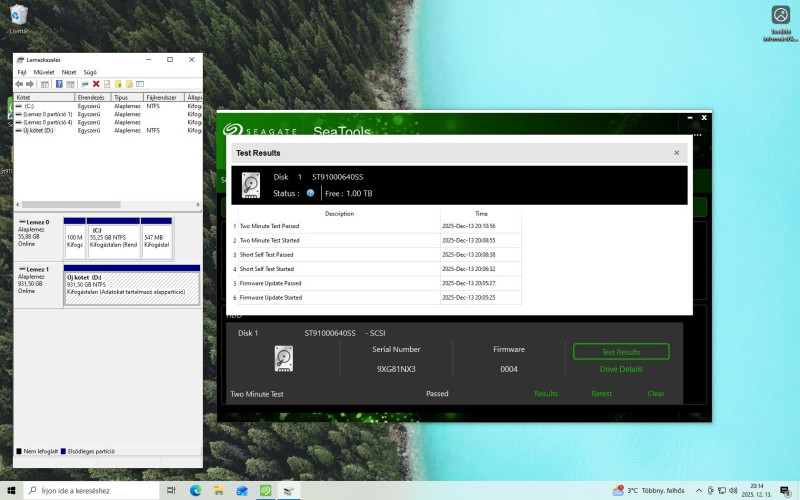Select the 547 MB partition on Lemez 0
Screen dimensions: 800x500
coord(156,238)
